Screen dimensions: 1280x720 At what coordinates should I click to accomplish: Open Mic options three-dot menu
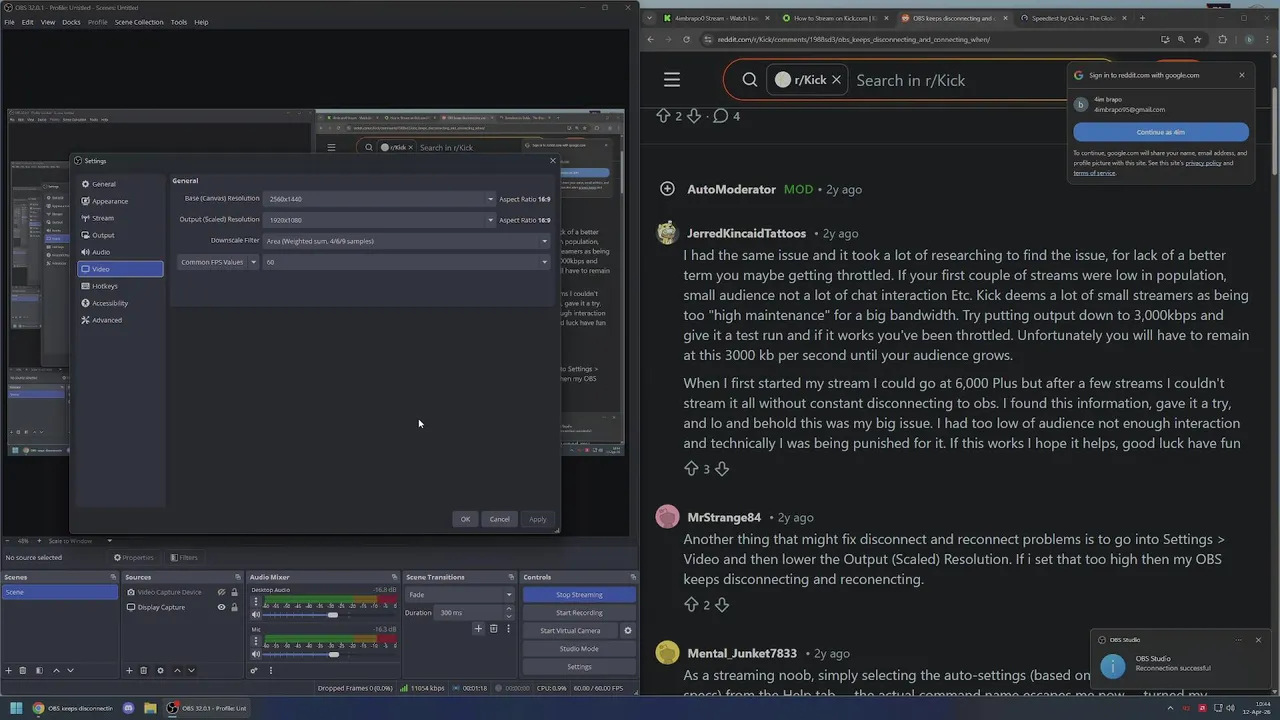pyautogui.click(x=255, y=642)
